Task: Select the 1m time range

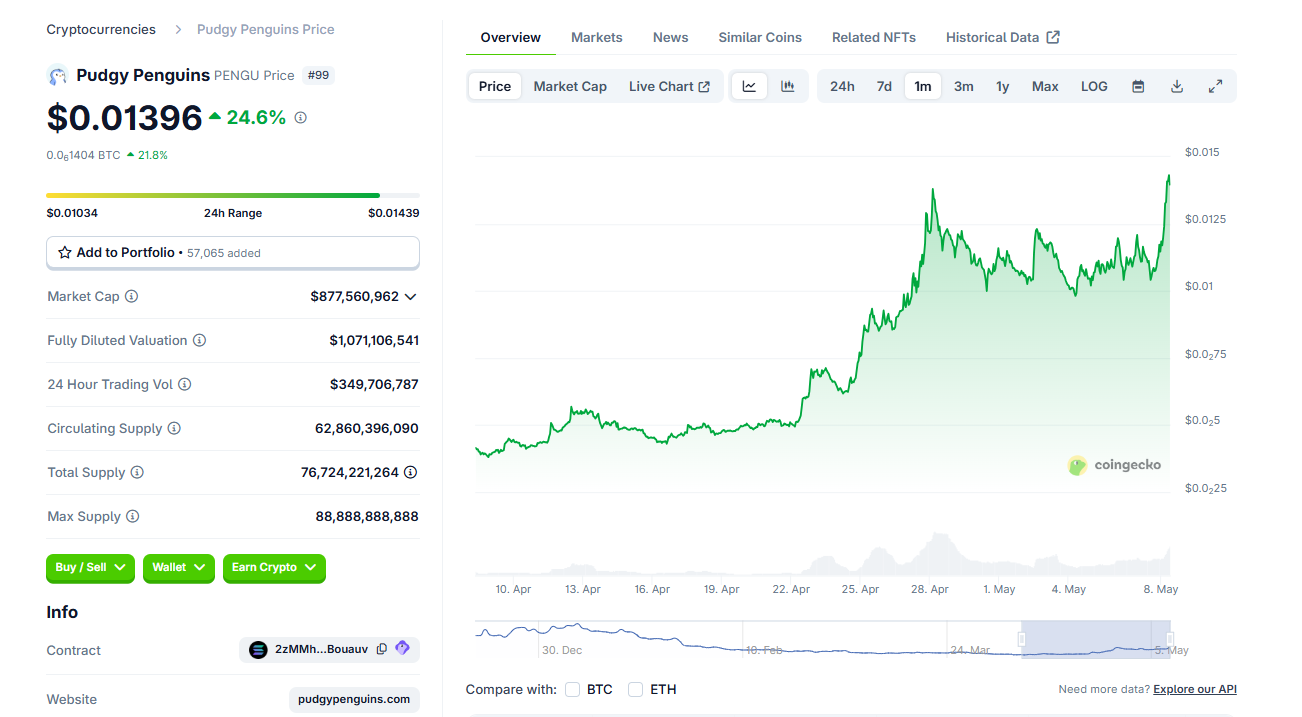Action: coord(923,86)
